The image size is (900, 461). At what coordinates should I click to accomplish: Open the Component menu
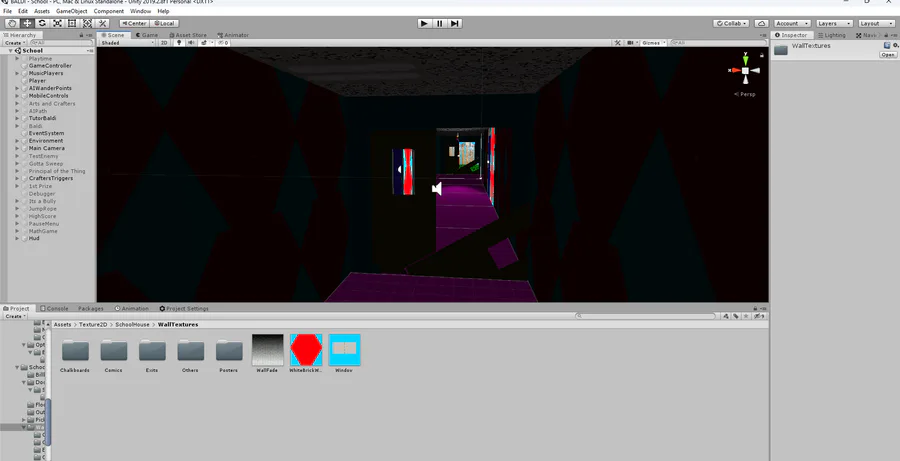click(x=108, y=11)
